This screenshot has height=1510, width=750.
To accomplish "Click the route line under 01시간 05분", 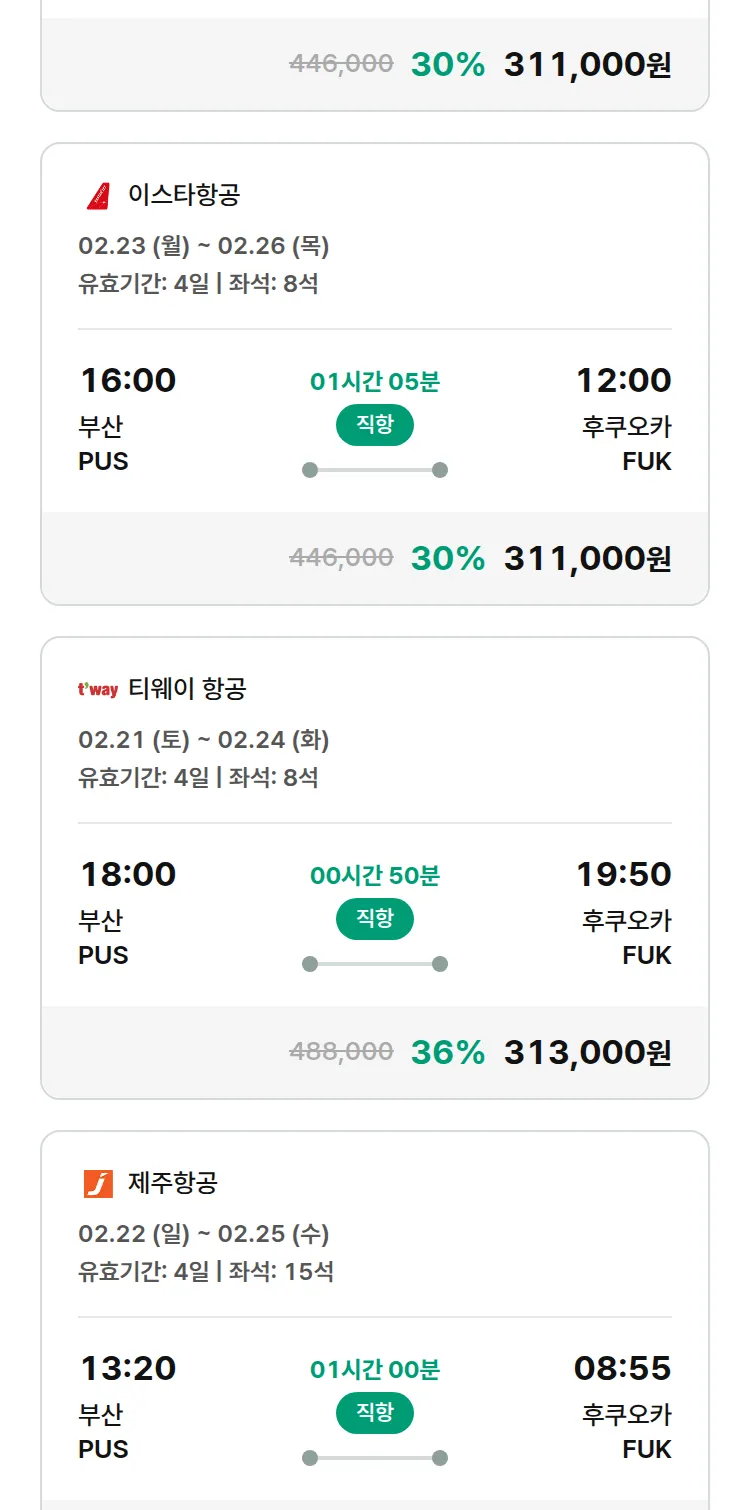I will (375, 470).
